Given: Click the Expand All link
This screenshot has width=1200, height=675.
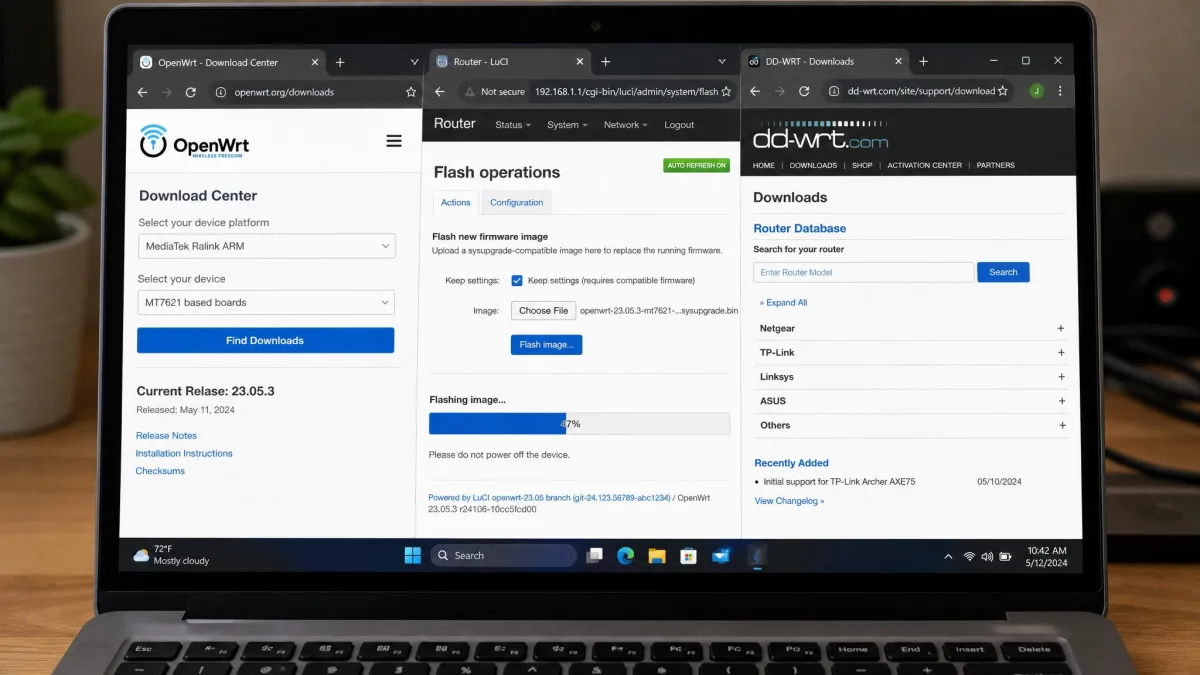Looking at the screenshot, I should [x=783, y=302].
